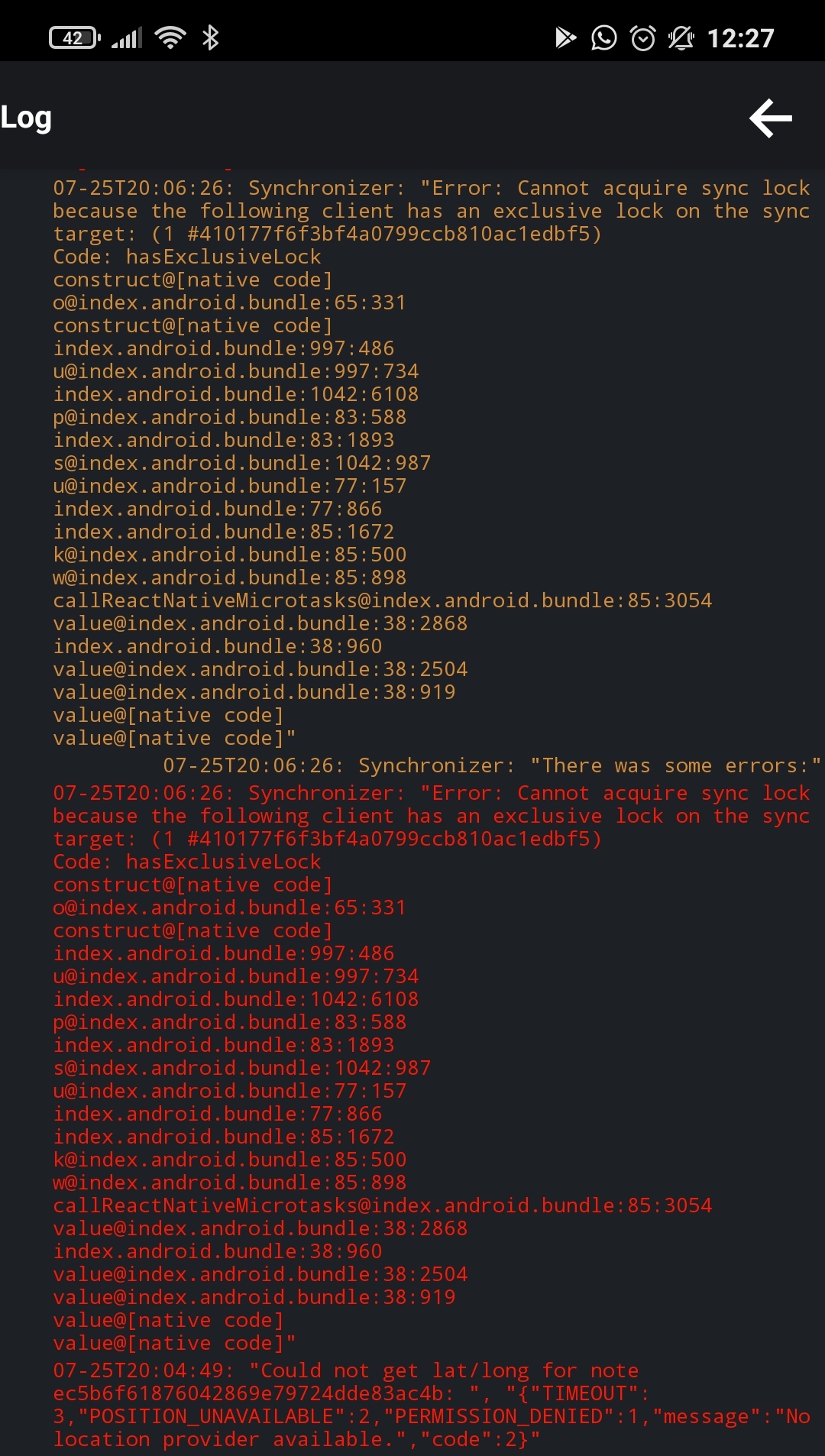
Task: Select the 'Code: hasExclusiveLock' log line
Action: coord(186,257)
